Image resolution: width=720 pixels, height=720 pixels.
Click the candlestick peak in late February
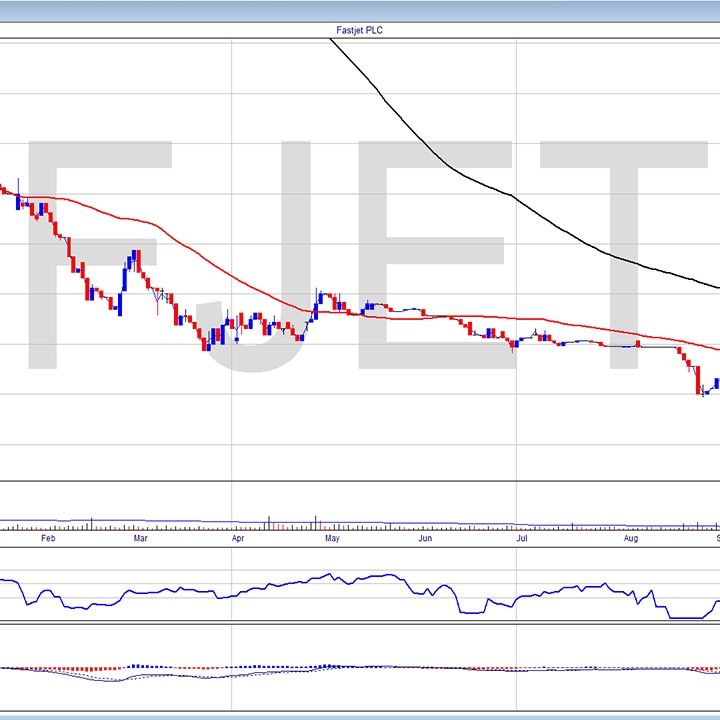click(x=135, y=256)
